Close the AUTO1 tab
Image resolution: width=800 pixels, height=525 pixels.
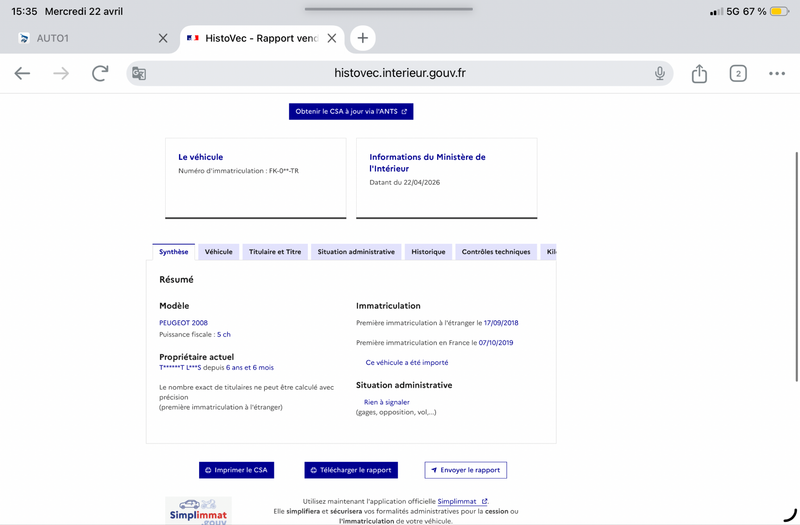(x=163, y=38)
